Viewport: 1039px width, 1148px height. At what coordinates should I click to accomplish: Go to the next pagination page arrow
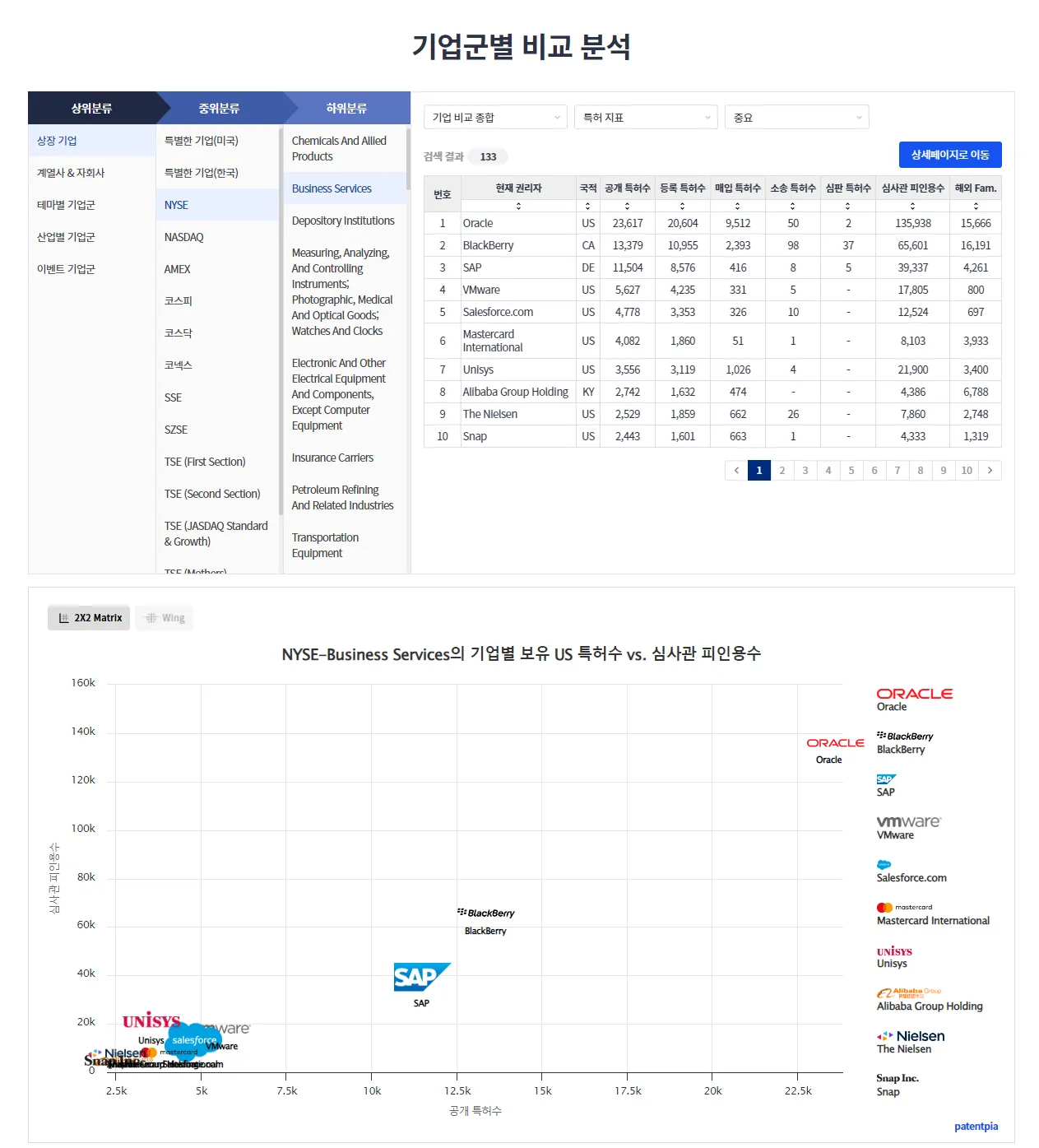990,471
